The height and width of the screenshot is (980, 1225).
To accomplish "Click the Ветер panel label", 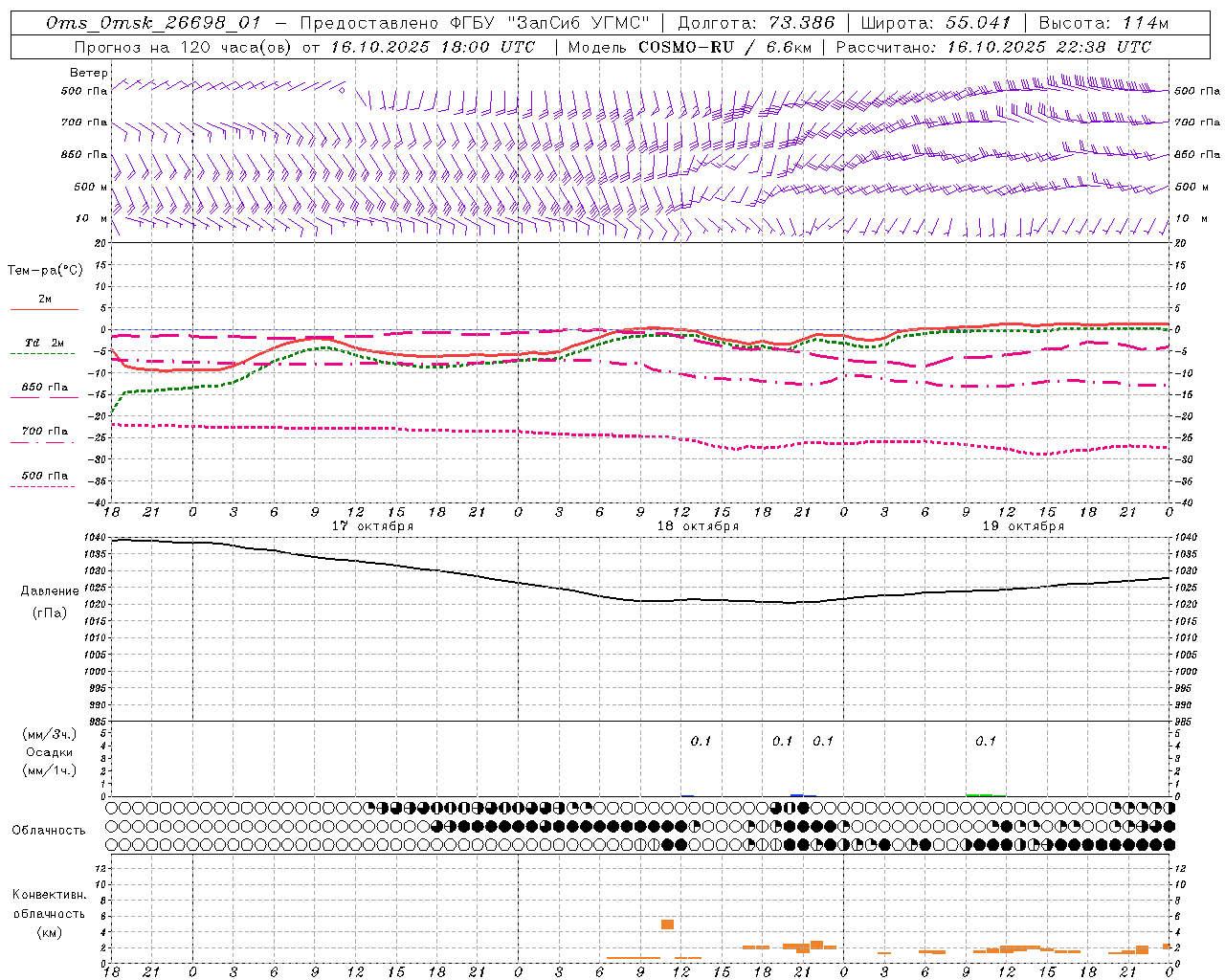I will [88, 73].
